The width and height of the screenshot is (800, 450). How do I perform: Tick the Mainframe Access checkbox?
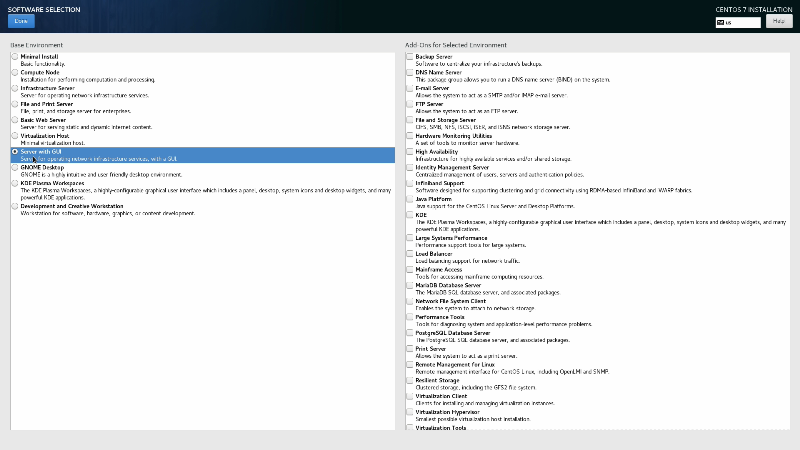410,269
